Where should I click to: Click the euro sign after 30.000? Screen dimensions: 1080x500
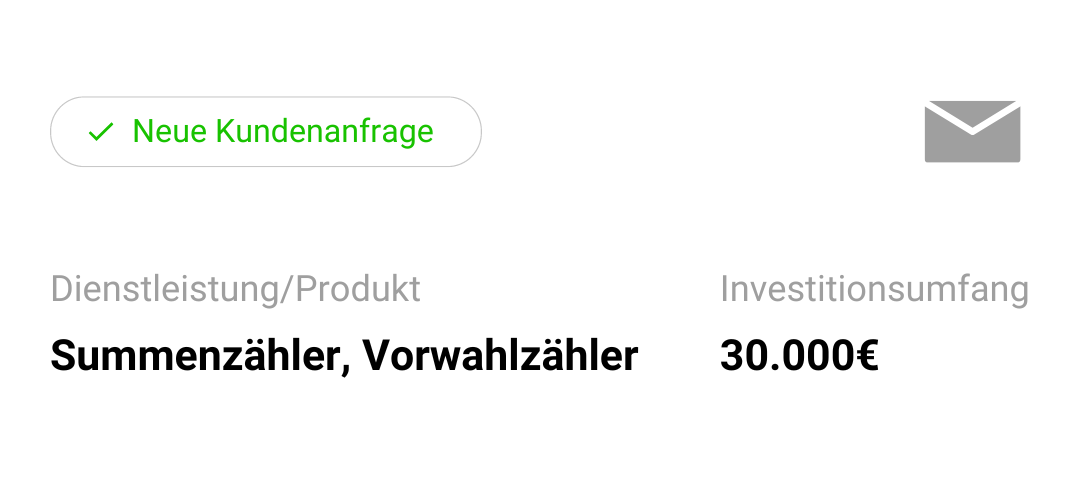coord(867,355)
